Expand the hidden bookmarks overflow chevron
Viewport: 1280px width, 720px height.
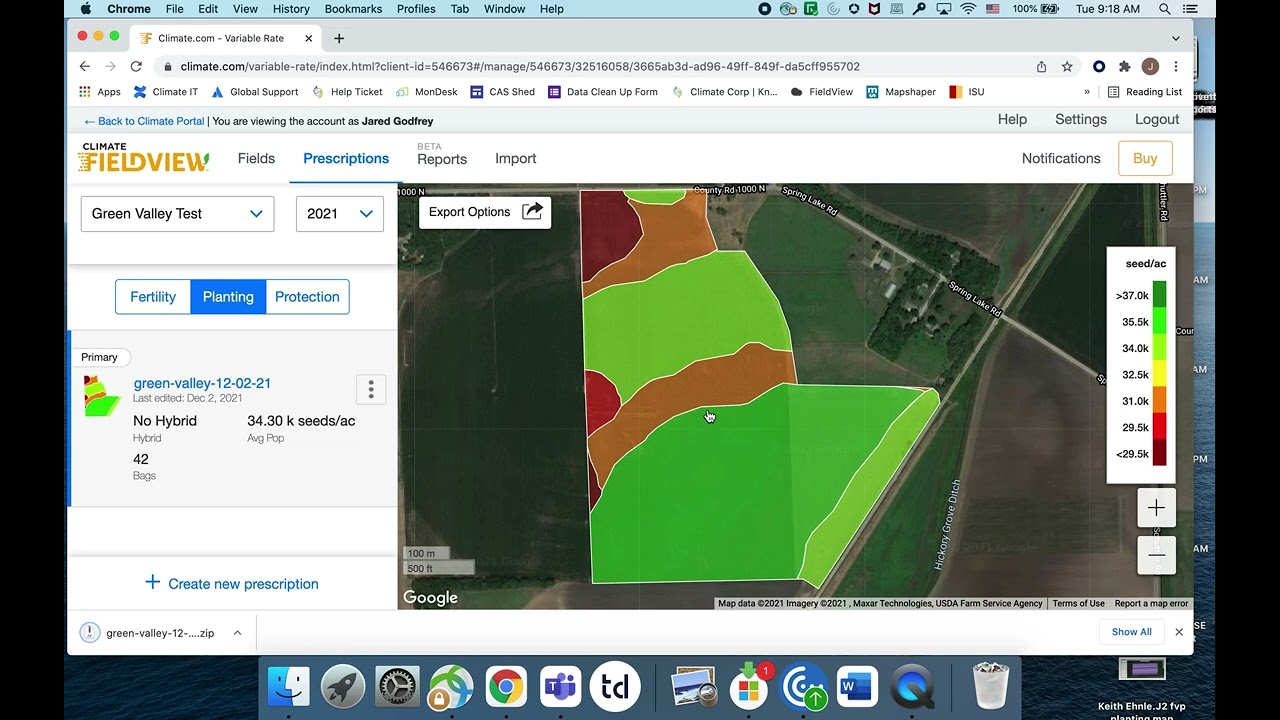tap(1087, 92)
